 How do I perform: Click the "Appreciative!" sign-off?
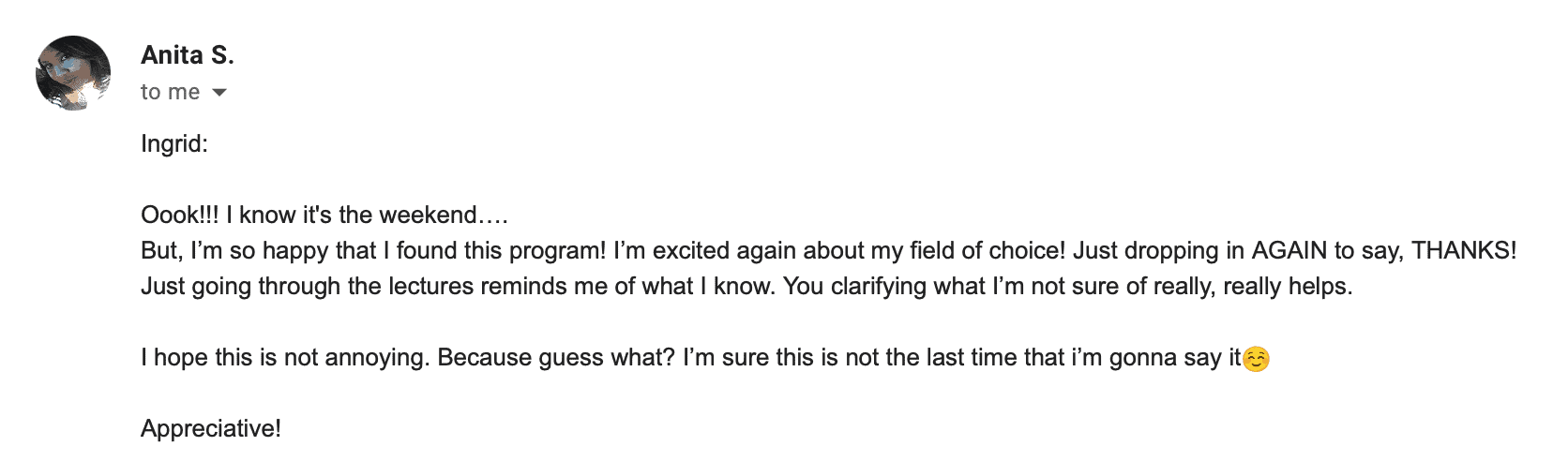pyautogui.click(x=211, y=428)
